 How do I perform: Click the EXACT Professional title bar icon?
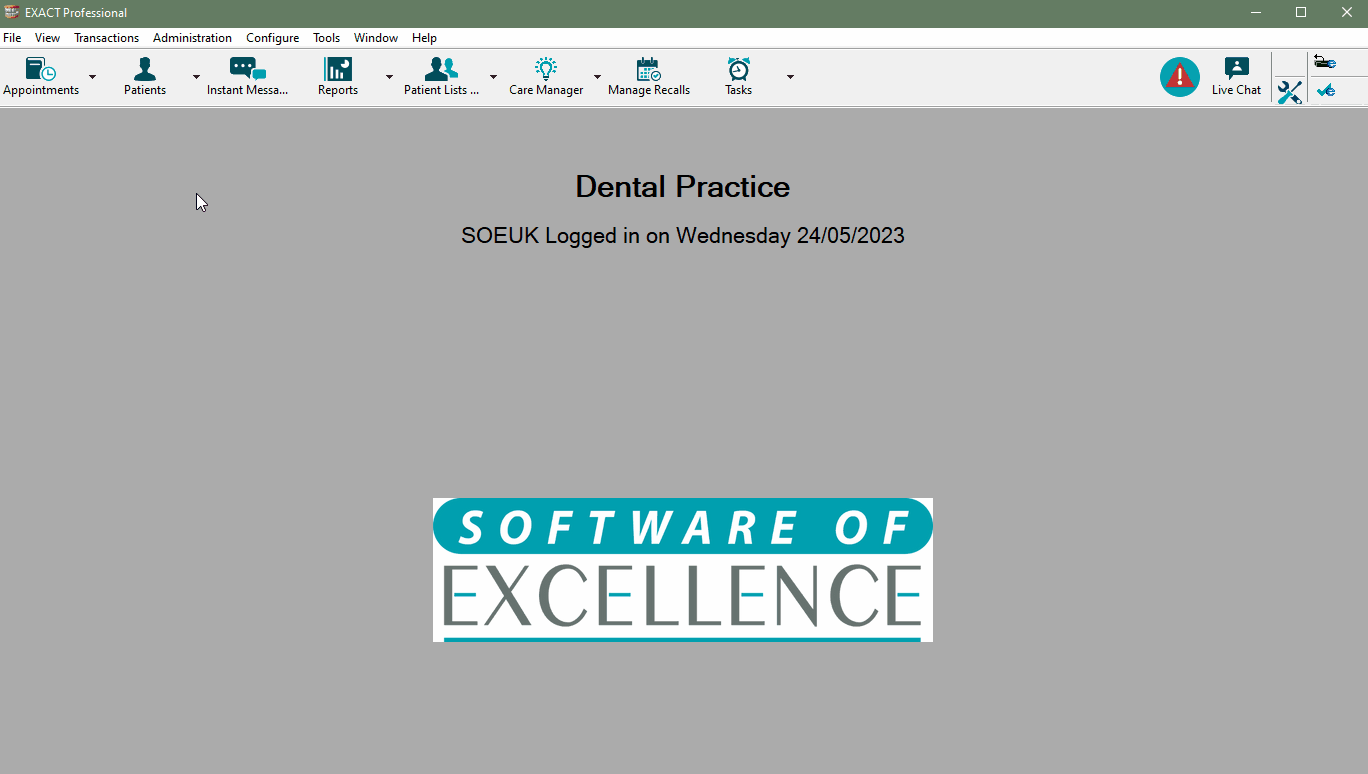click(12, 12)
